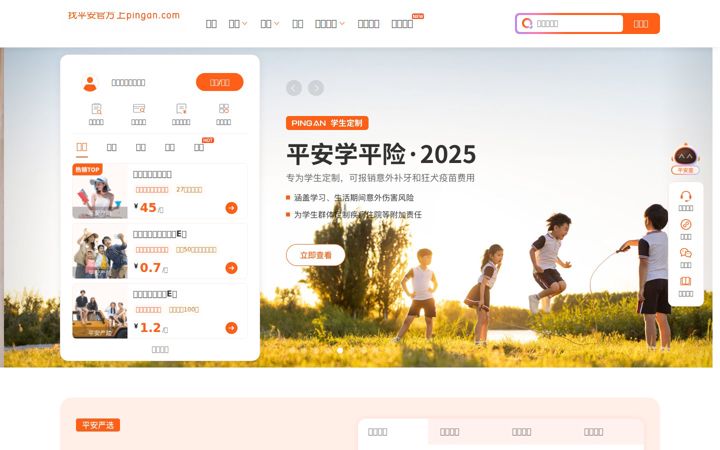
Task: Click the magnifier icon inside the search box
Action: 527,23
